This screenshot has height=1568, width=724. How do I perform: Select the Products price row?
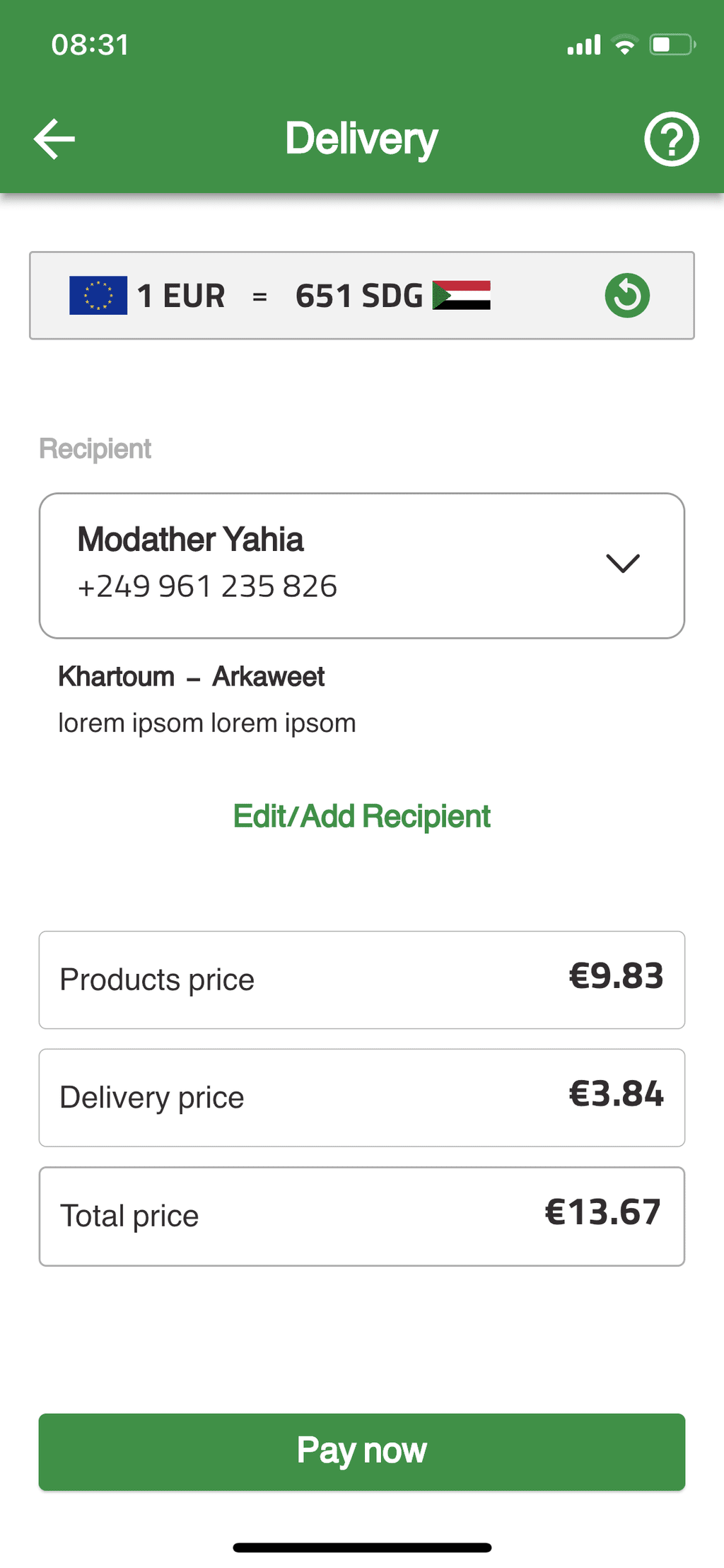tap(362, 980)
